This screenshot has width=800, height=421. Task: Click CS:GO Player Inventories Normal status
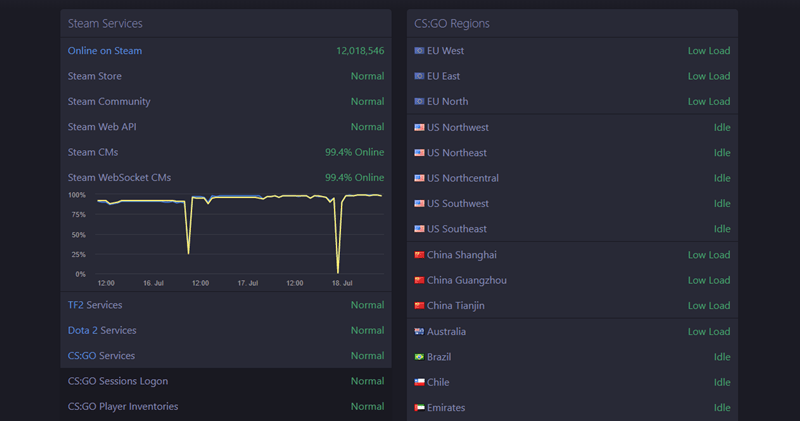pos(367,407)
